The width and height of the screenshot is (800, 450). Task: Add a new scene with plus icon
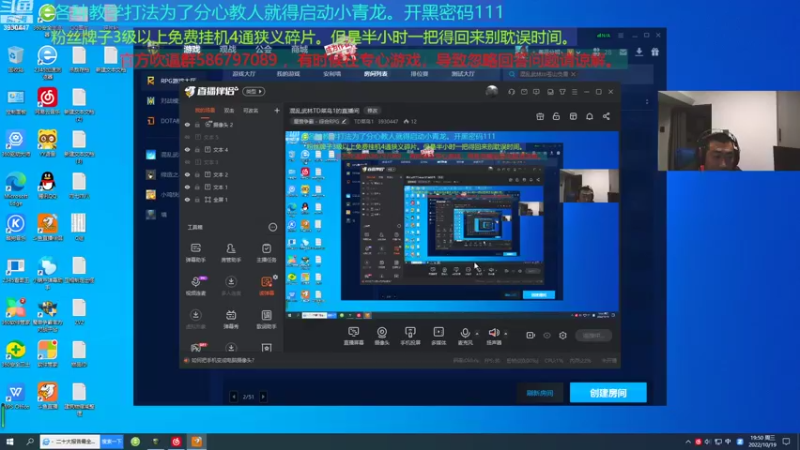pos(277,110)
